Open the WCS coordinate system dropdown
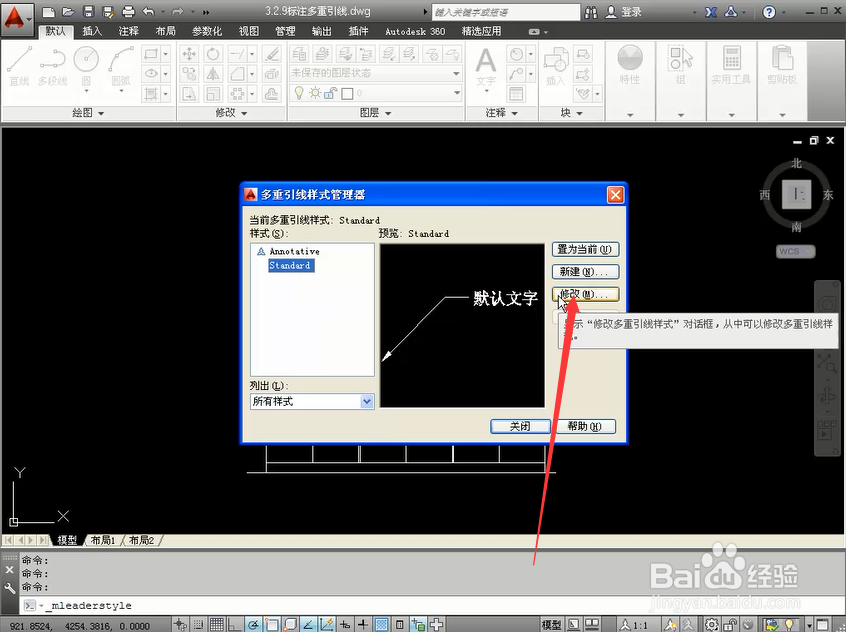The width and height of the screenshot is (846, 632). point(796,252)
